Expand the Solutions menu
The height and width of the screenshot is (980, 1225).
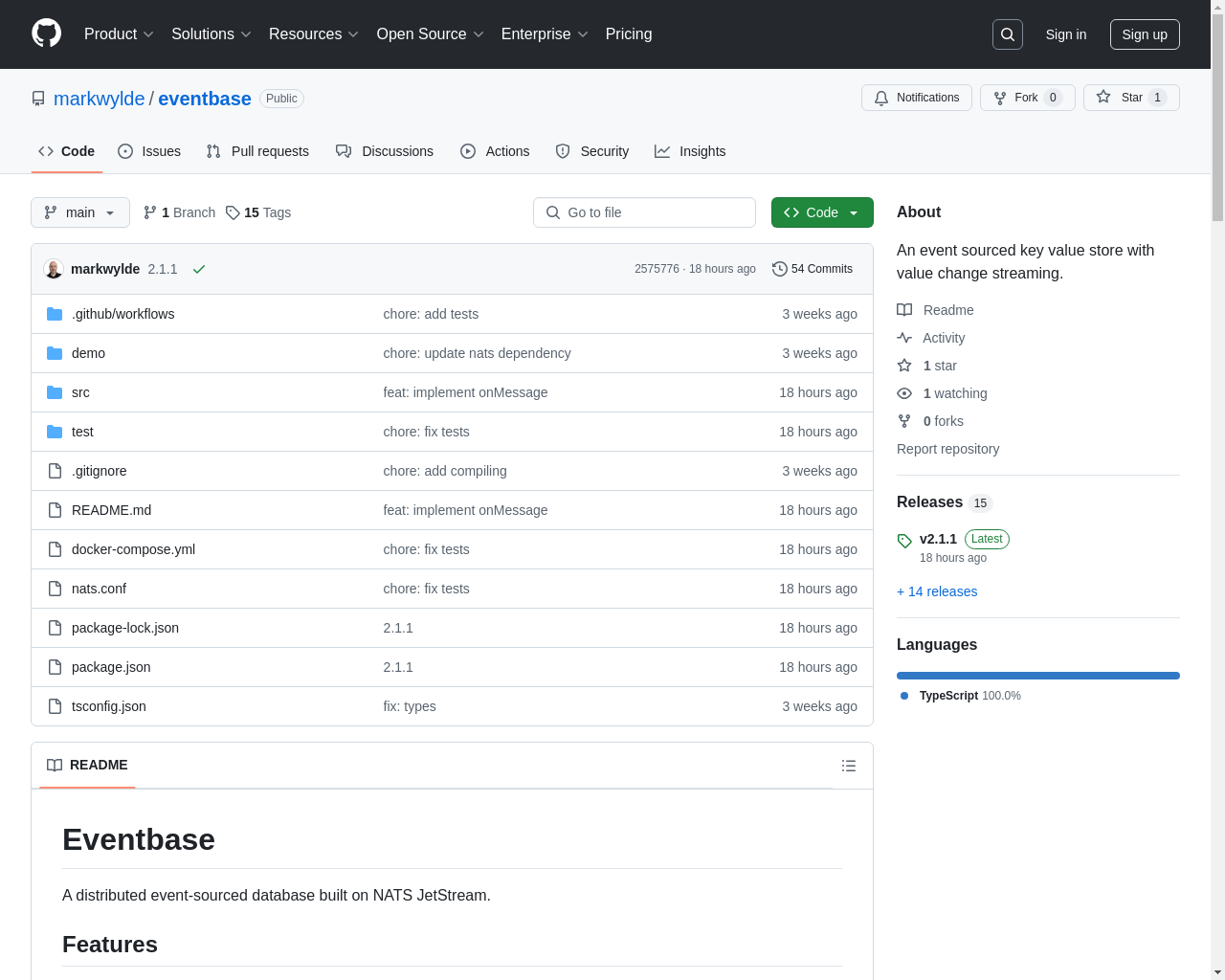pyautogui.click(x=212, y=34)
